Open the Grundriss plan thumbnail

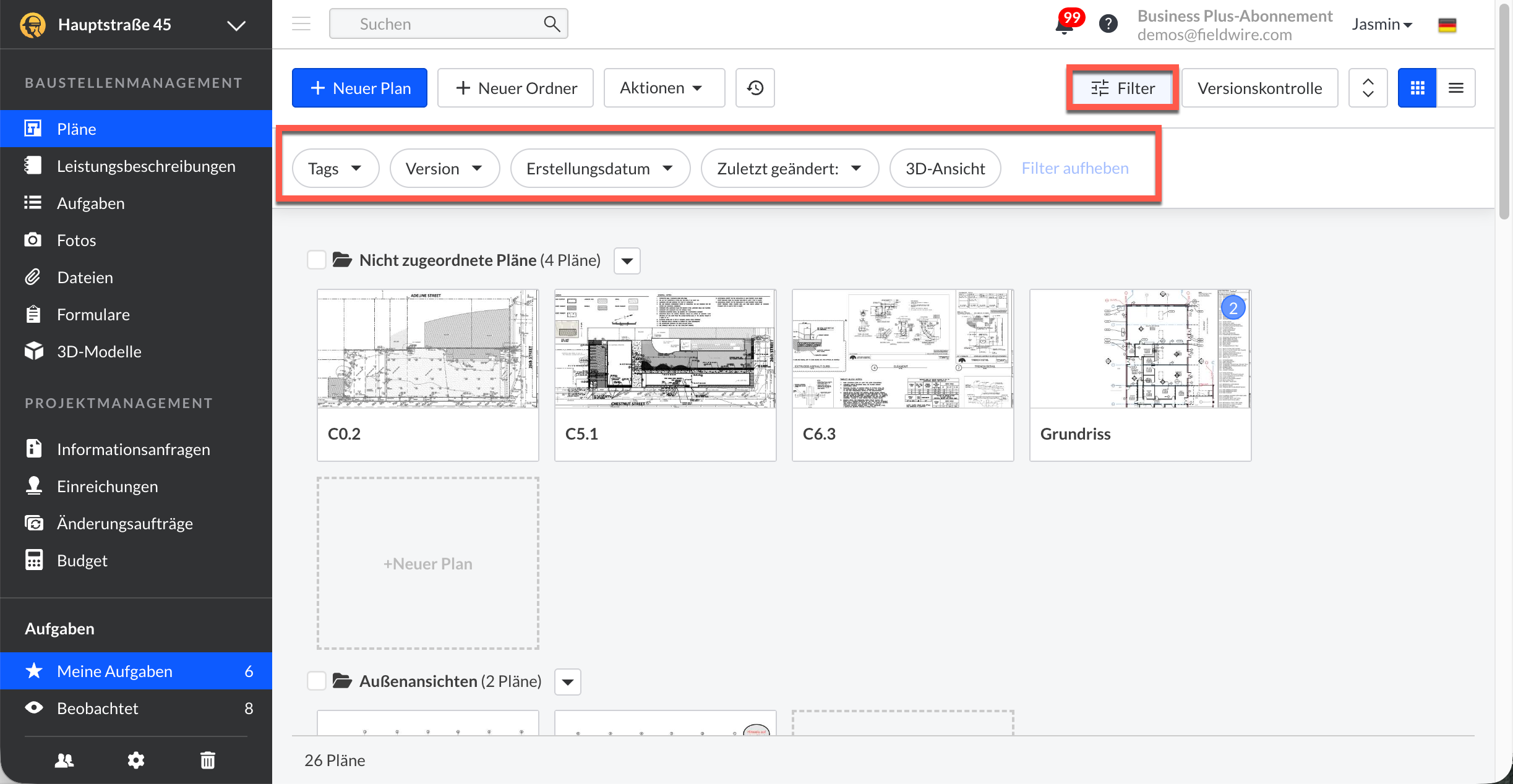1139,349
